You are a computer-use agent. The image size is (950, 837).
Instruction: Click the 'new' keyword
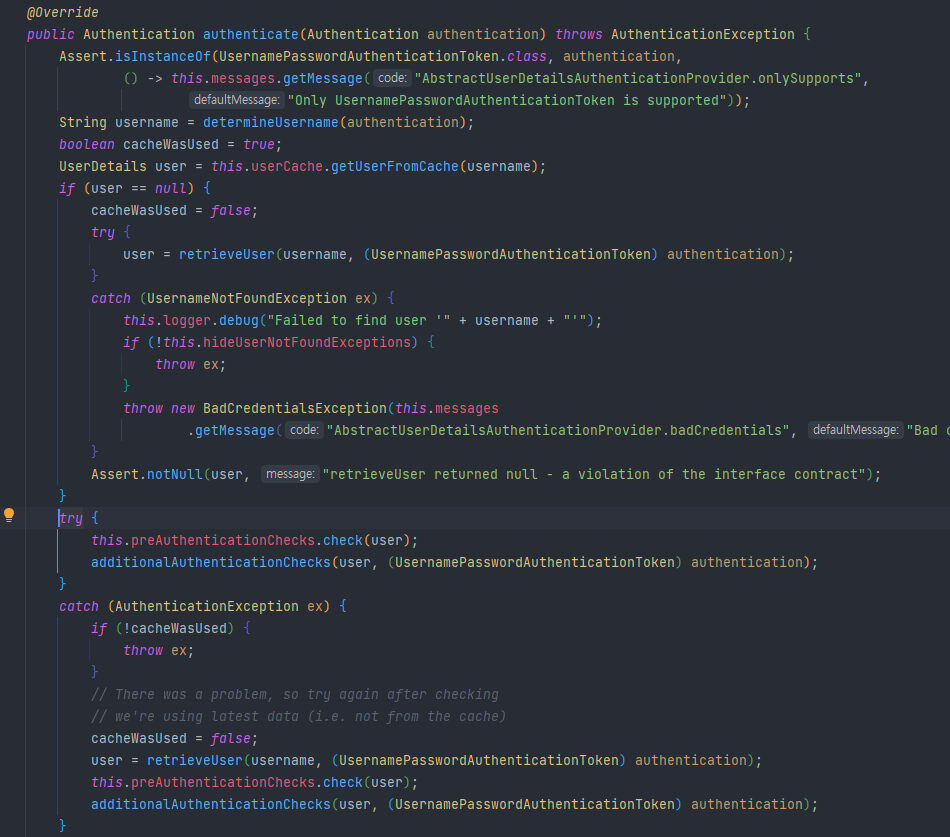(x=183, y=408)
